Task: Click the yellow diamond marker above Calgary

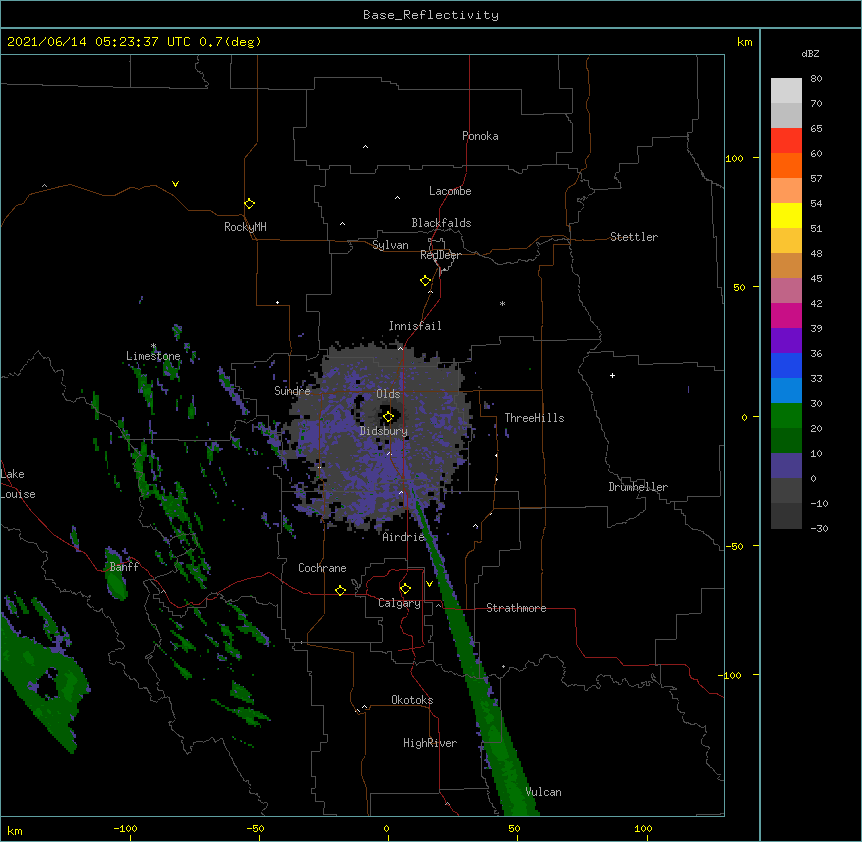Action: click(405, 589)
